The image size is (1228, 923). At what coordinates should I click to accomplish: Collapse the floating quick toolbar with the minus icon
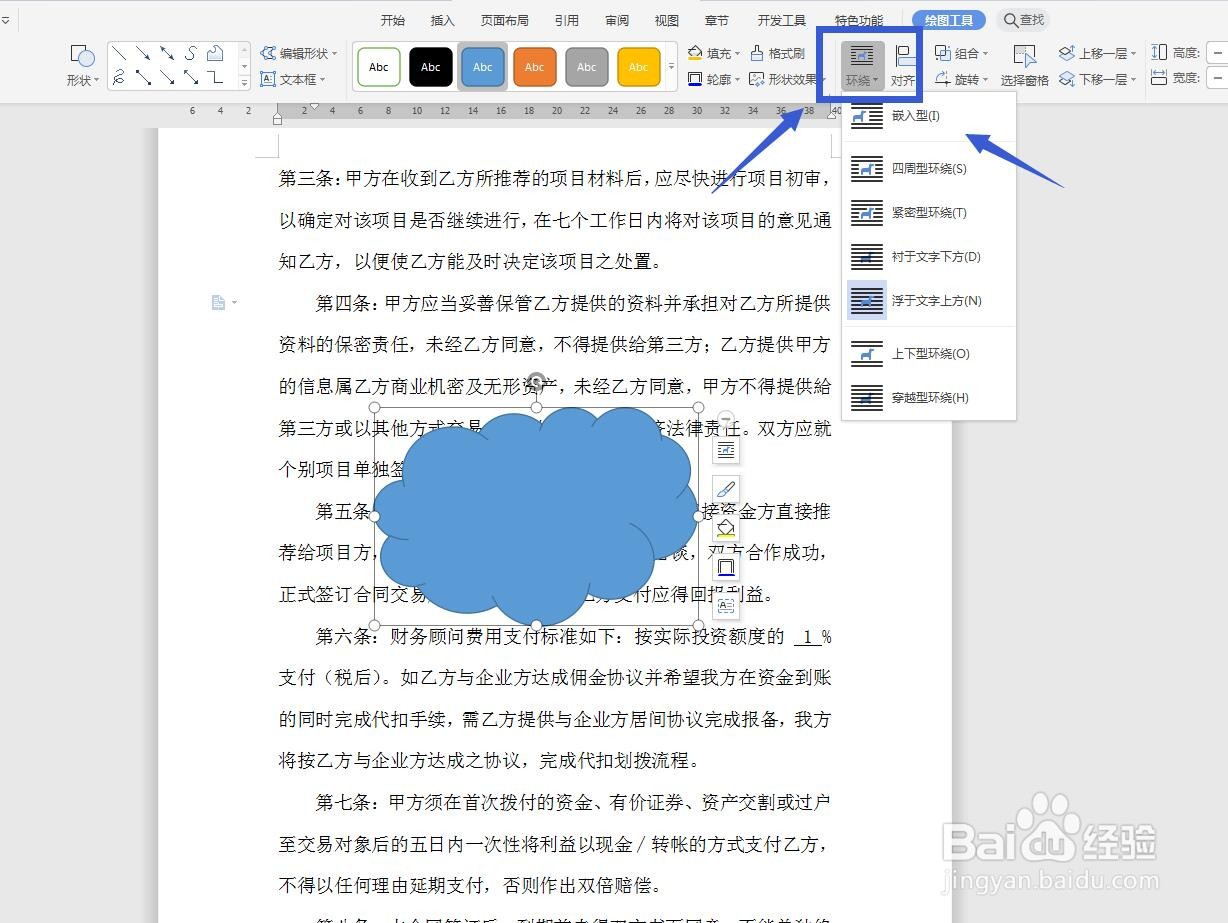(726, 418)
